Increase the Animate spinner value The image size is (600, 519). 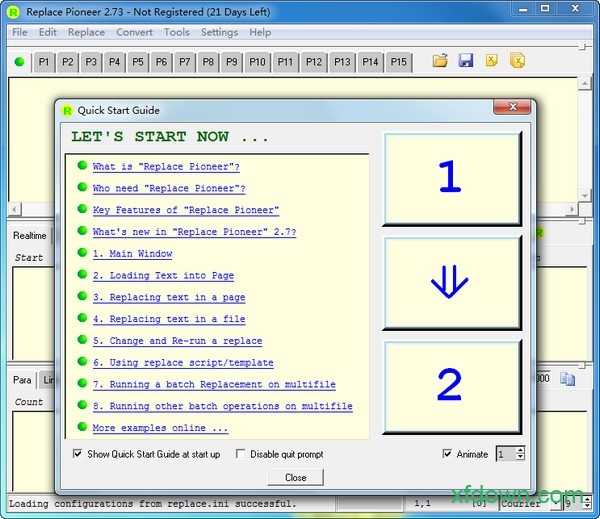pyautogui.click(x=520, y=450)
